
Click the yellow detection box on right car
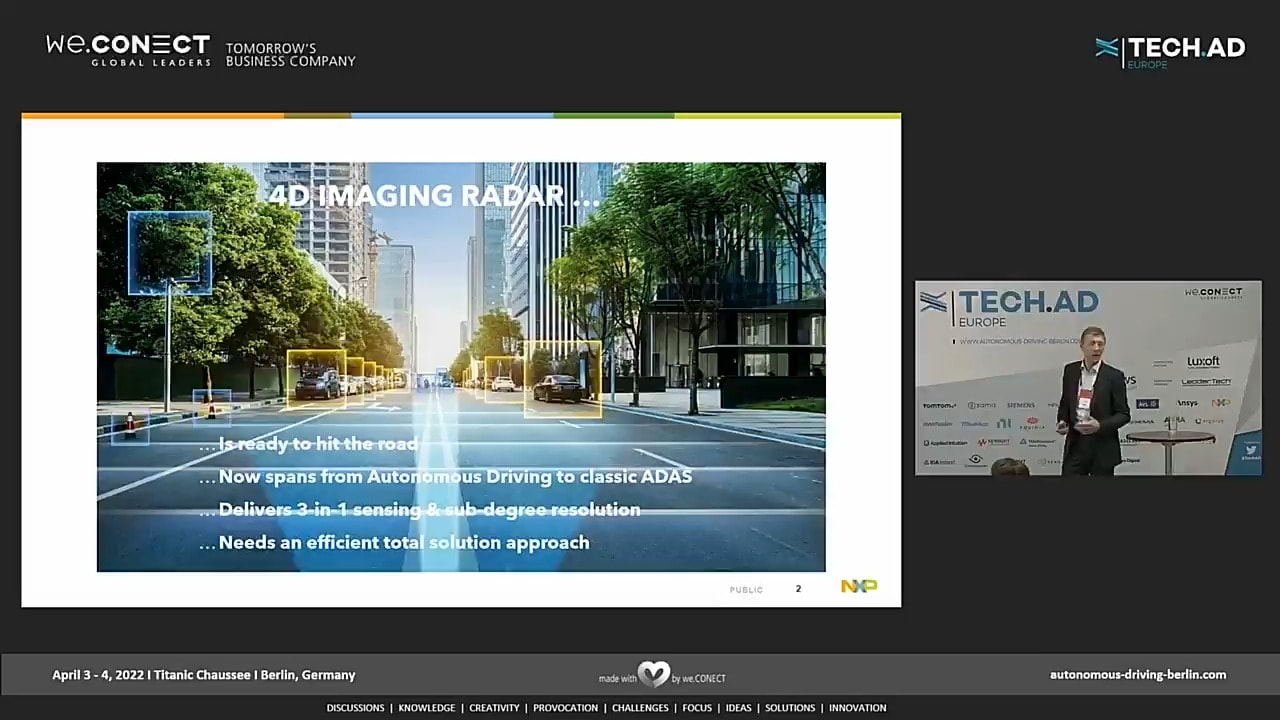tap(562, 379)
